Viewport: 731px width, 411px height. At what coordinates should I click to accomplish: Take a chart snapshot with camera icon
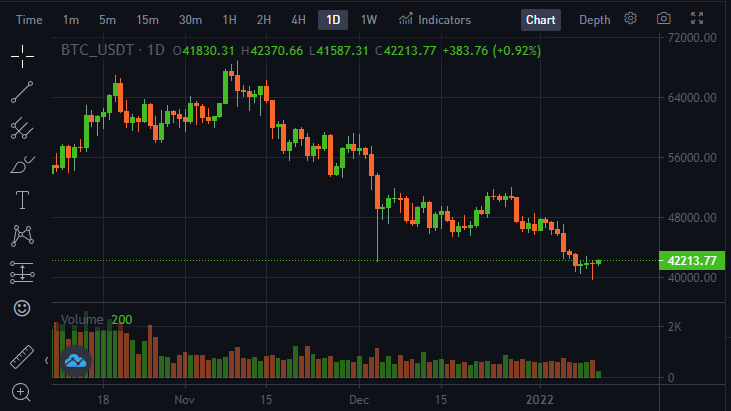click(x=663, y=19)
